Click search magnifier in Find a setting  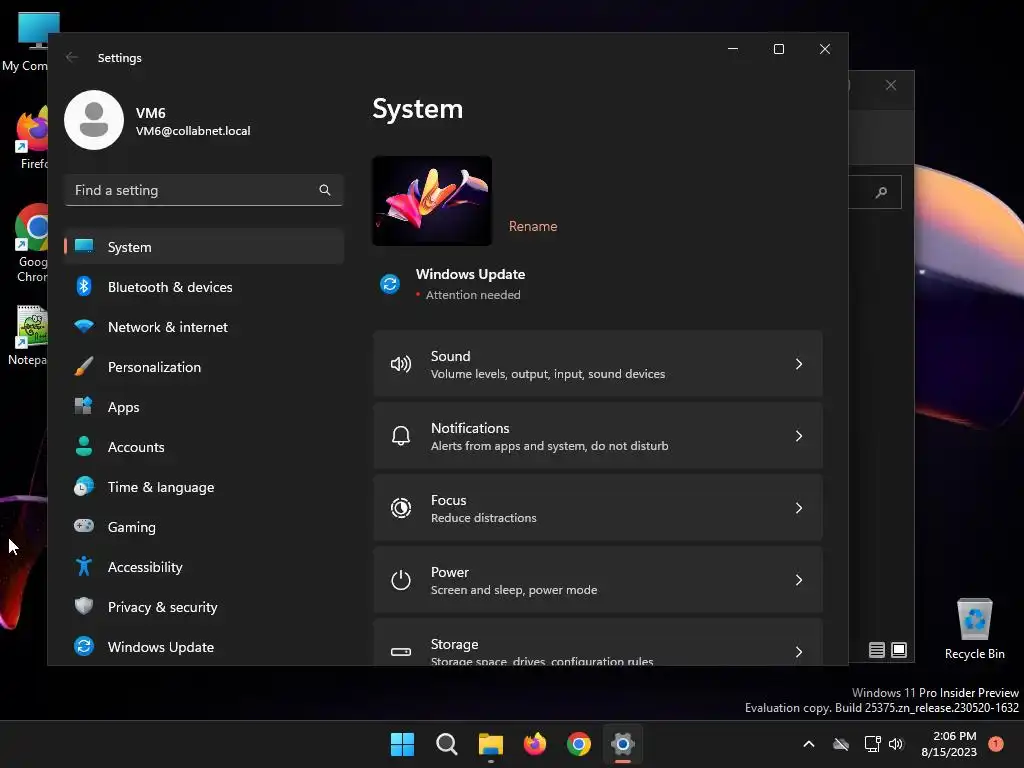coord(325,190)
